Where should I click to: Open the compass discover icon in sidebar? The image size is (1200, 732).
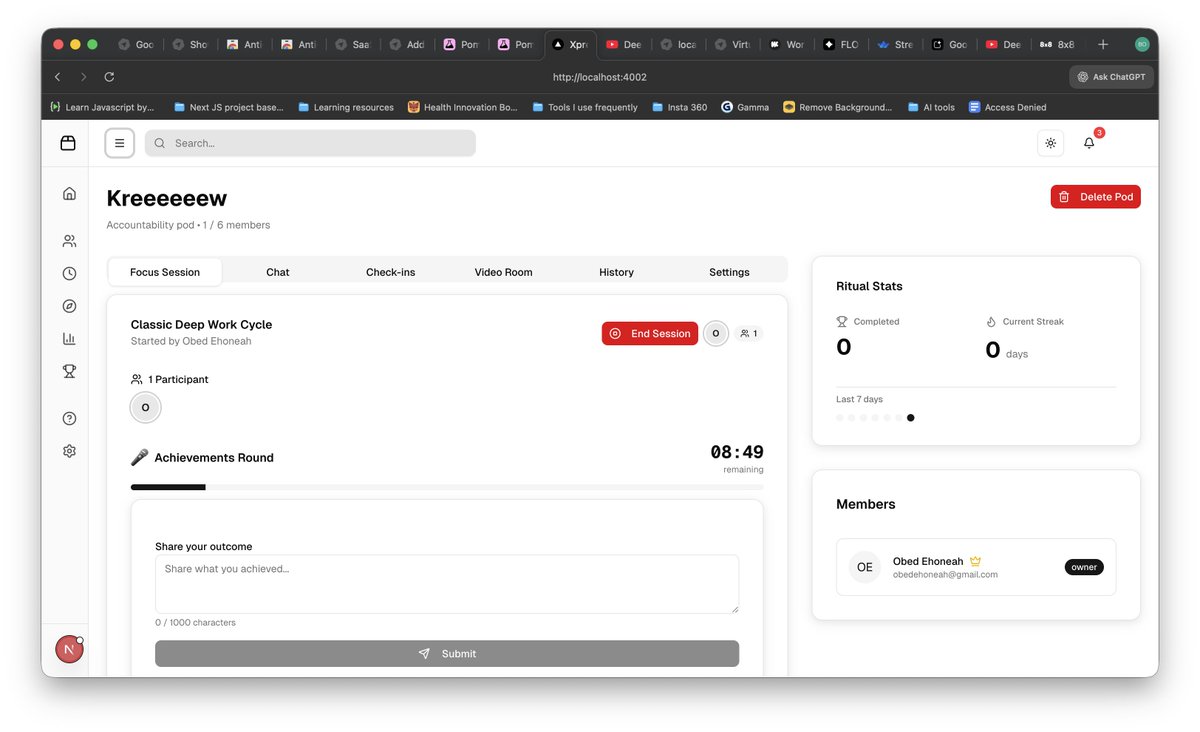[69, 306]
